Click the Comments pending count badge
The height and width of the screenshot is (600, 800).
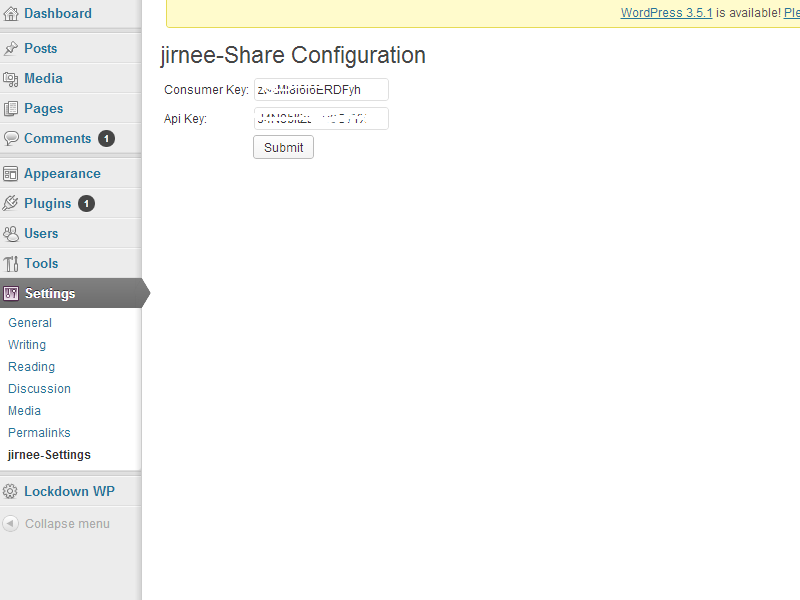[x=106, y=138]
